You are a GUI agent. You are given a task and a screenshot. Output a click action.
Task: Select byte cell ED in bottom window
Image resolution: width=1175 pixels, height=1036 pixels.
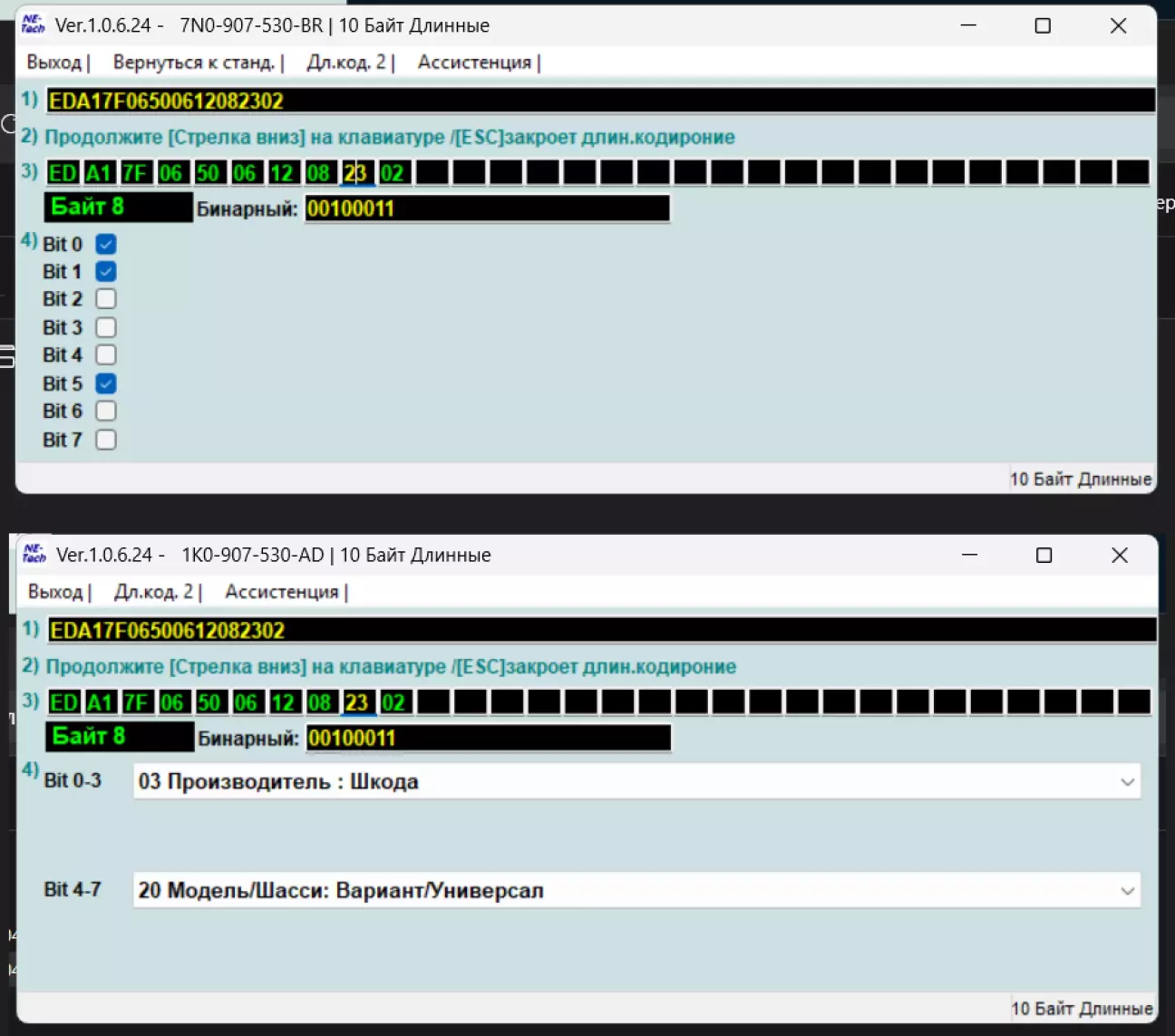(63, 702)
